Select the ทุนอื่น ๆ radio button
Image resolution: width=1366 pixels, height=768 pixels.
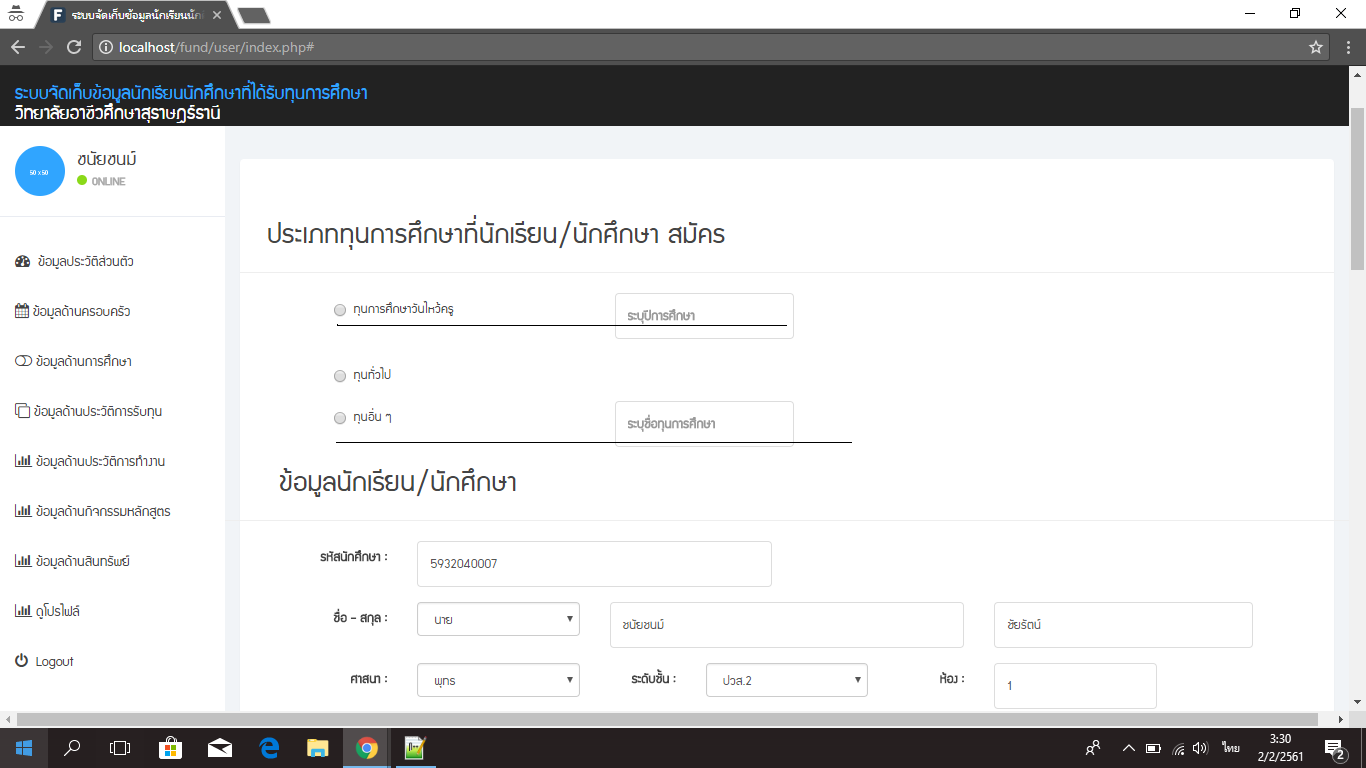click(x=340, y=418)
